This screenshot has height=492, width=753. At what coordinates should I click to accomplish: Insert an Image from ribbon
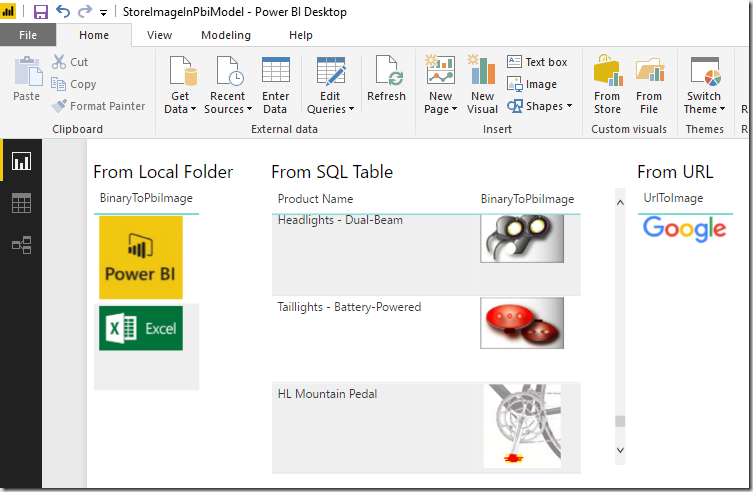point(532,84)
